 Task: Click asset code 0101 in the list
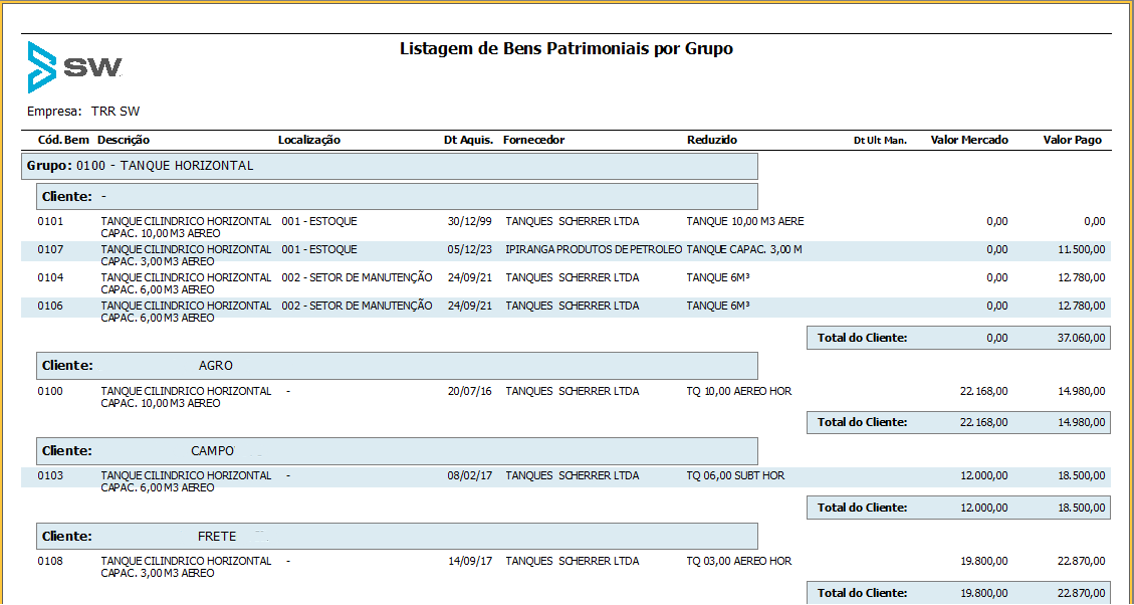tap(50, 221)
